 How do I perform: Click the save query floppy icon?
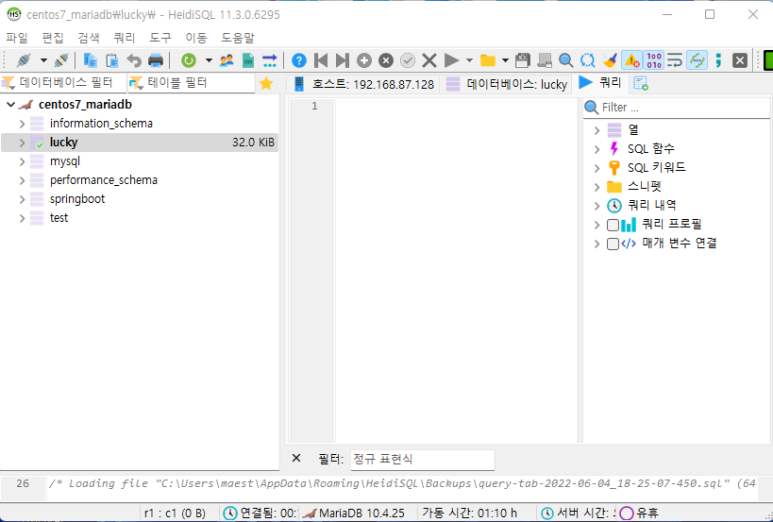point(523,61)
